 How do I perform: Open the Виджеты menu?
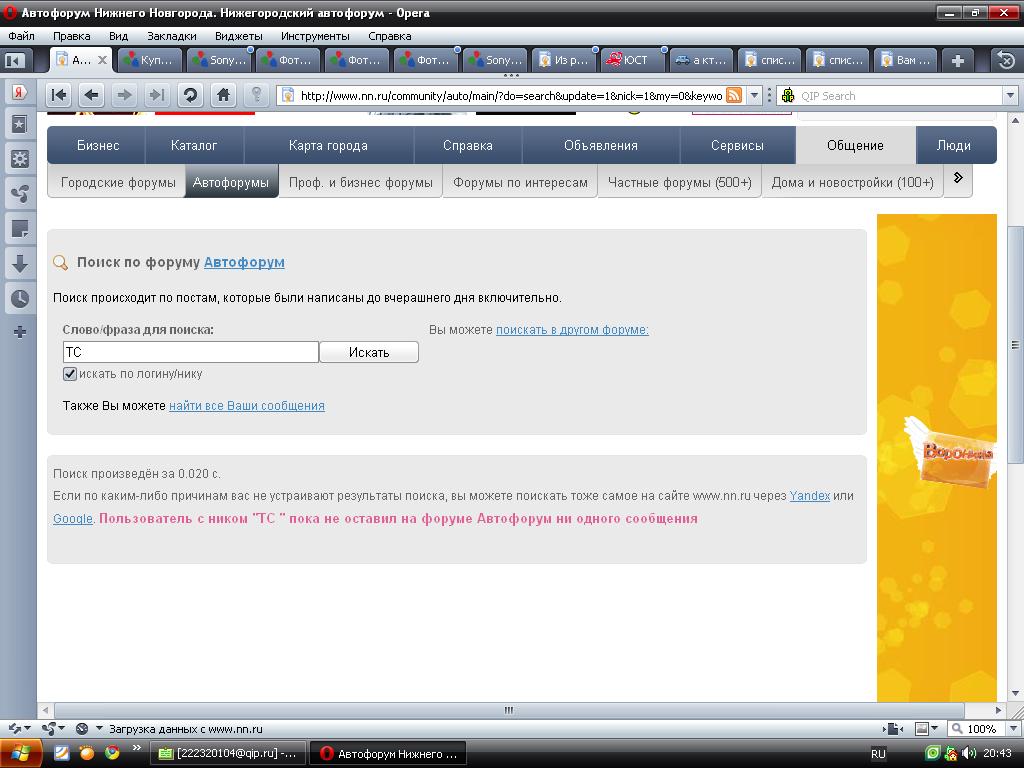tap(239, 36)
